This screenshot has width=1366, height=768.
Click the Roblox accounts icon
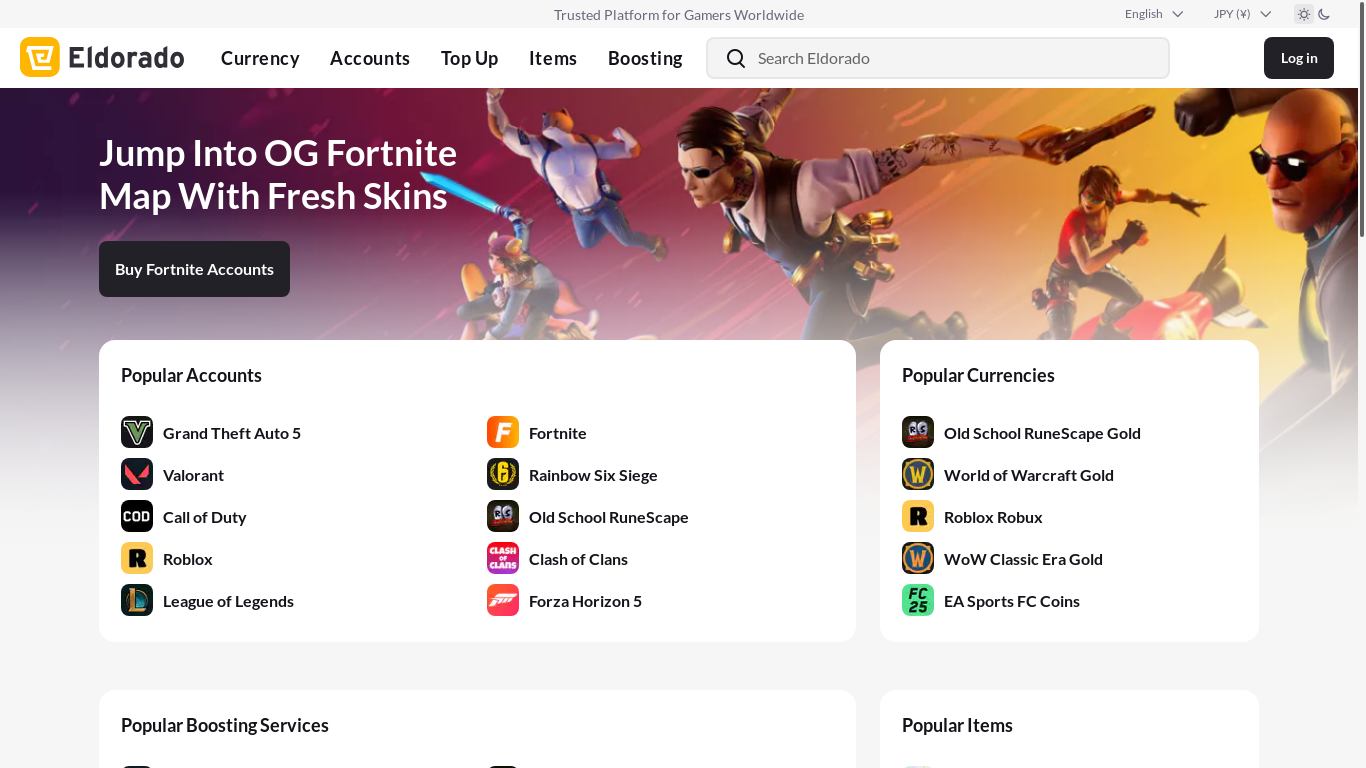(x=137, y=558)
